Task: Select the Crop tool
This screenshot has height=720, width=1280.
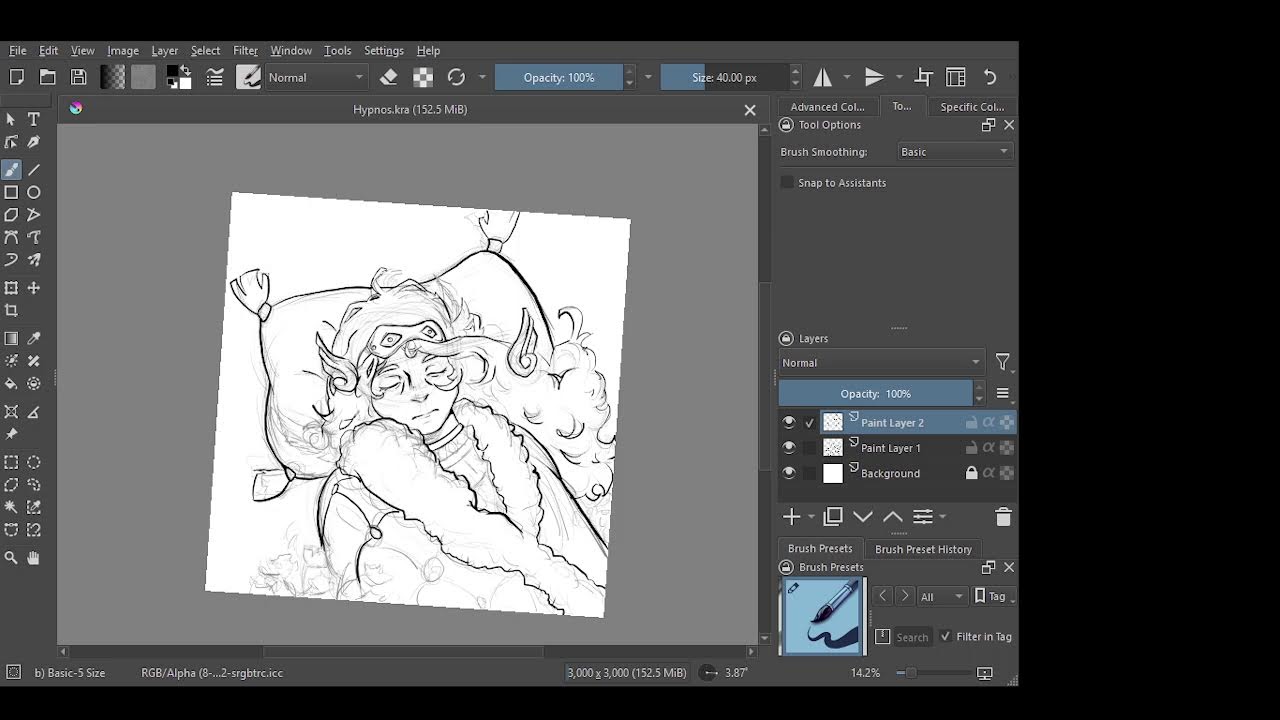Action: click(x=11, y=311)
